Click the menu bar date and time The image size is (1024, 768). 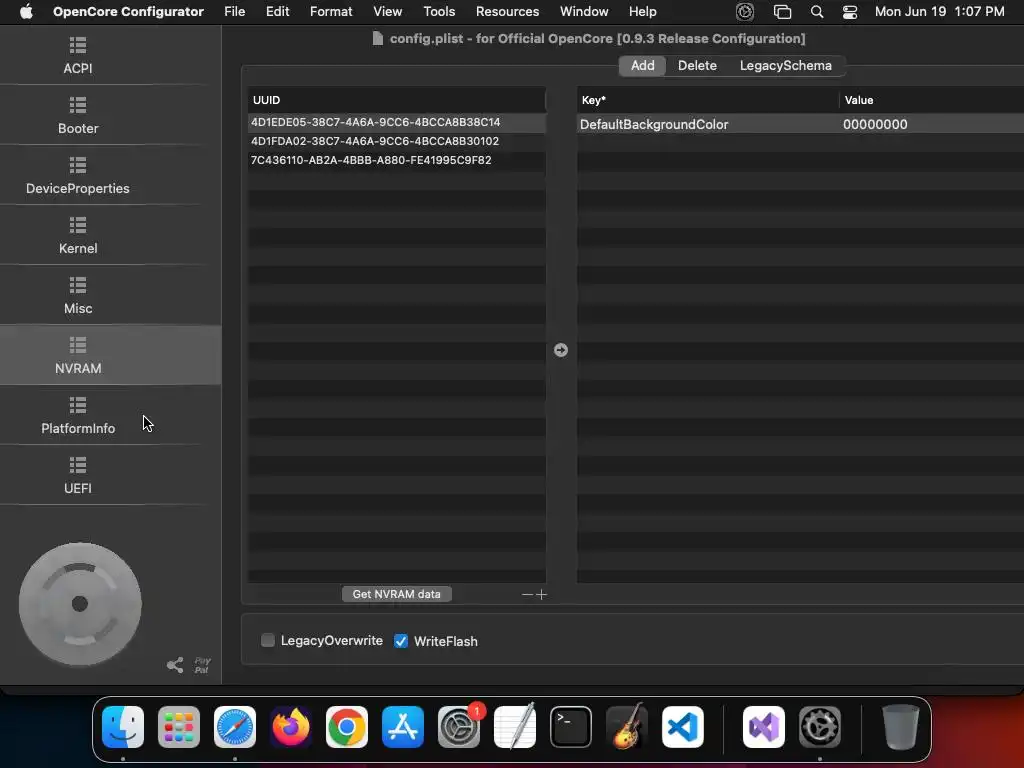[x=939, y=12]
